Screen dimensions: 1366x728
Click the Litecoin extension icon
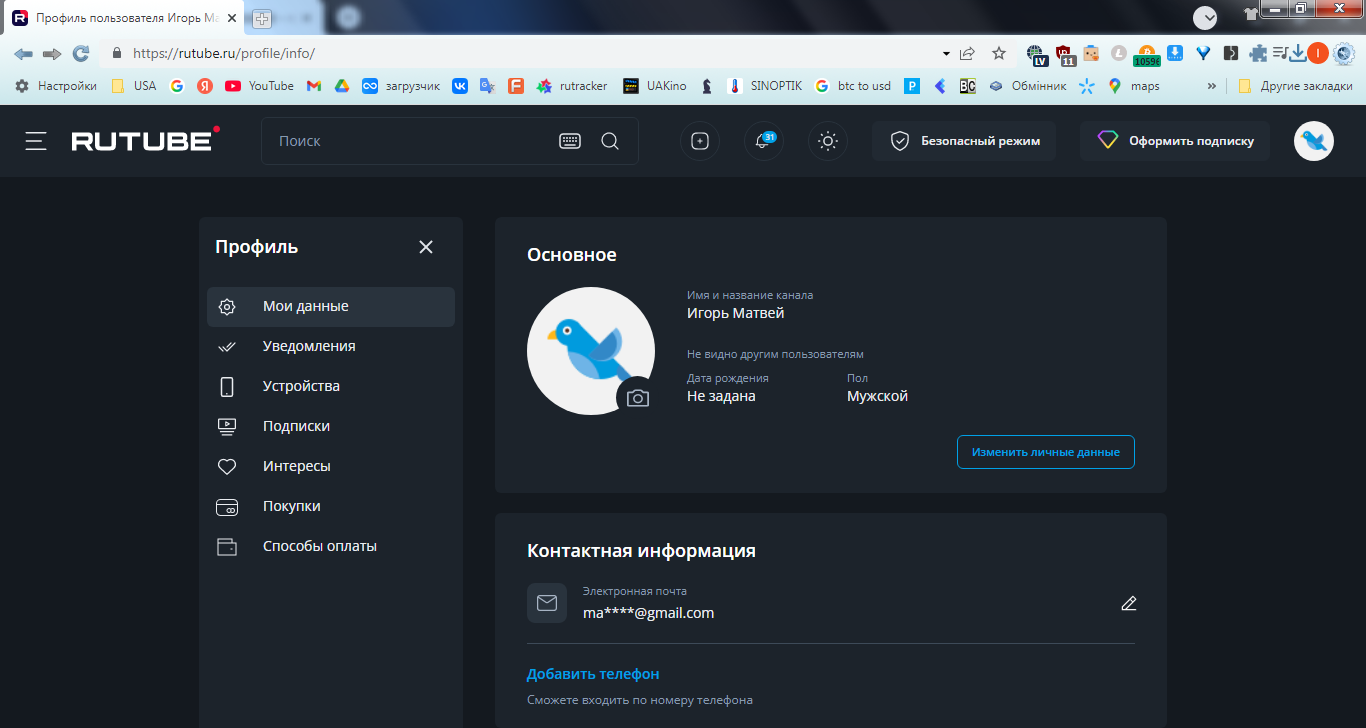pyautogui.click(x=1119, y=54)
